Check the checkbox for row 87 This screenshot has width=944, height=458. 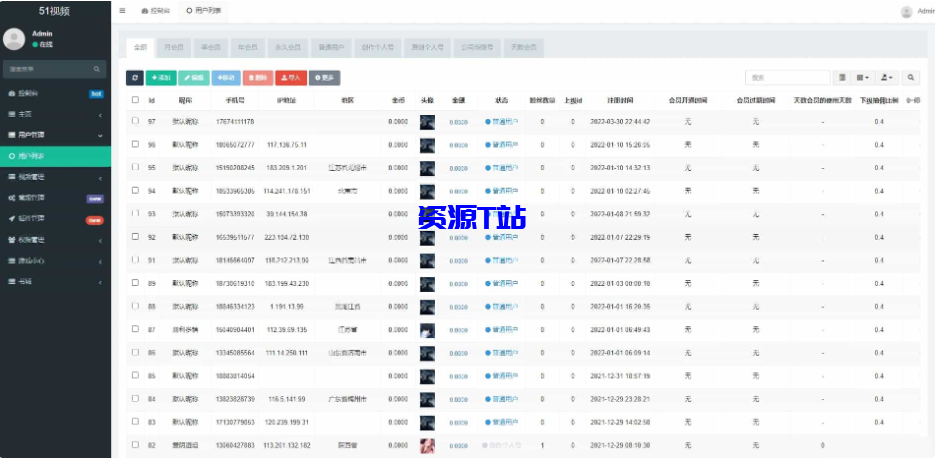pos(135,329)
